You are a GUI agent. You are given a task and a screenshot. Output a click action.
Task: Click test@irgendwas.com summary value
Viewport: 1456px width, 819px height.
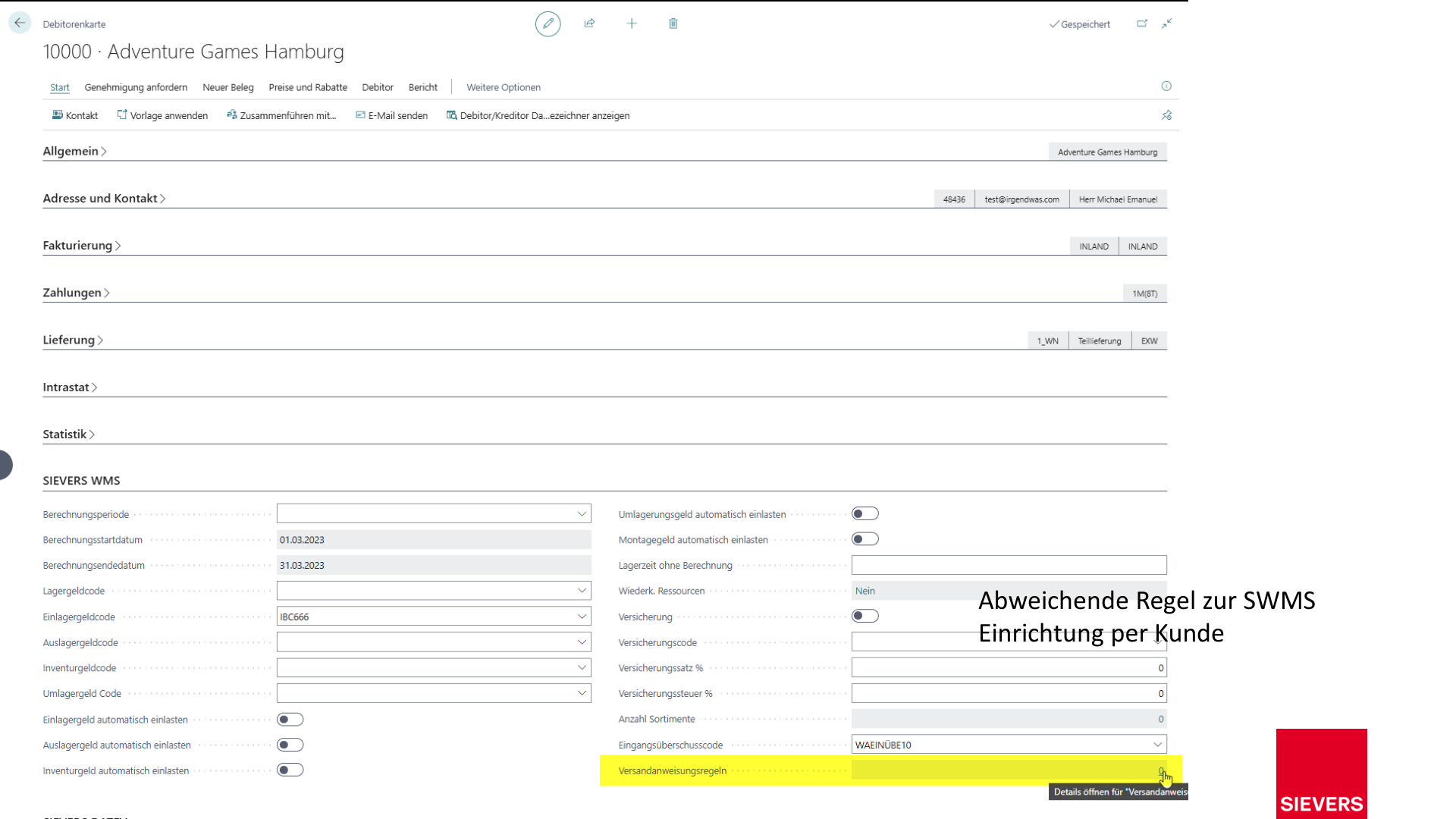pos(1021,199)
